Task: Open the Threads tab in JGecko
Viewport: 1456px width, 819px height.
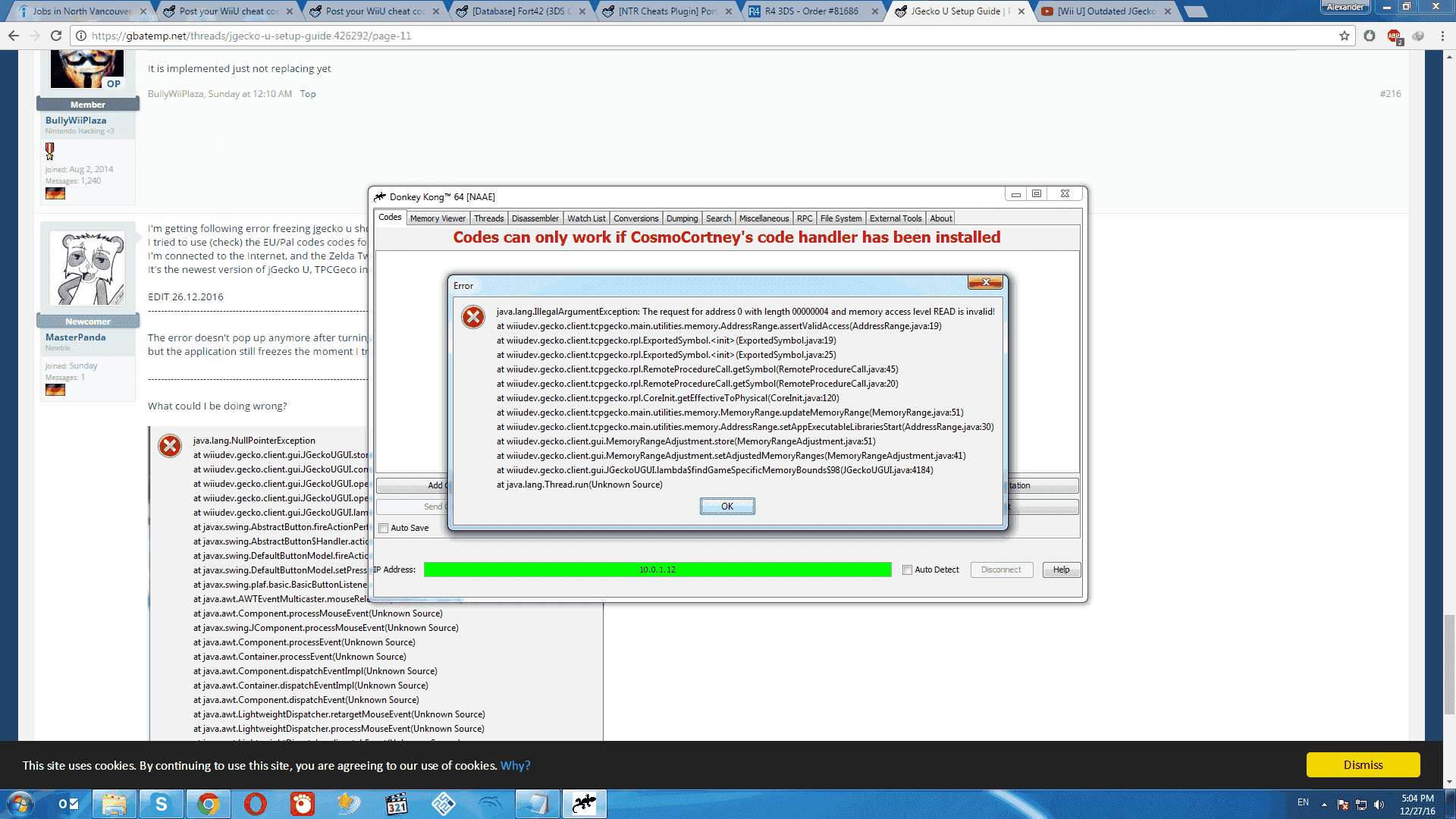Action: click(x=488, y=218)
